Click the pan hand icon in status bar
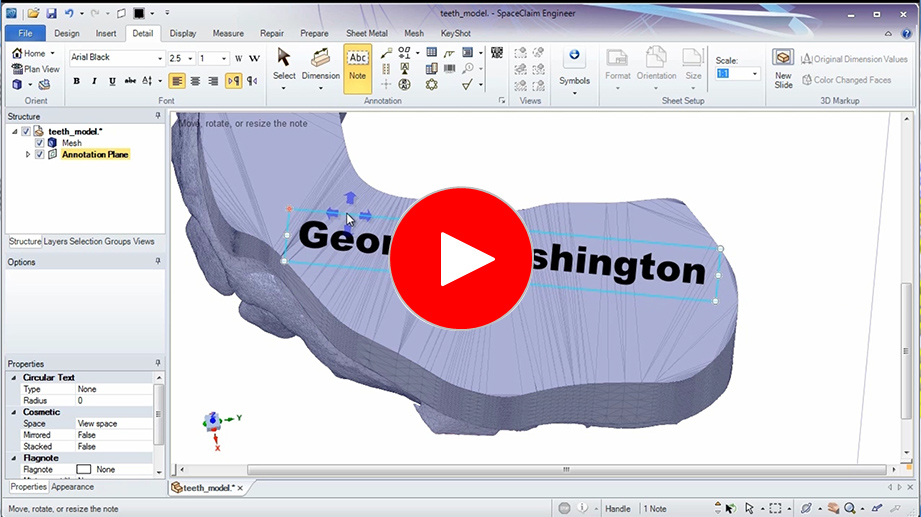 point(833,508)
